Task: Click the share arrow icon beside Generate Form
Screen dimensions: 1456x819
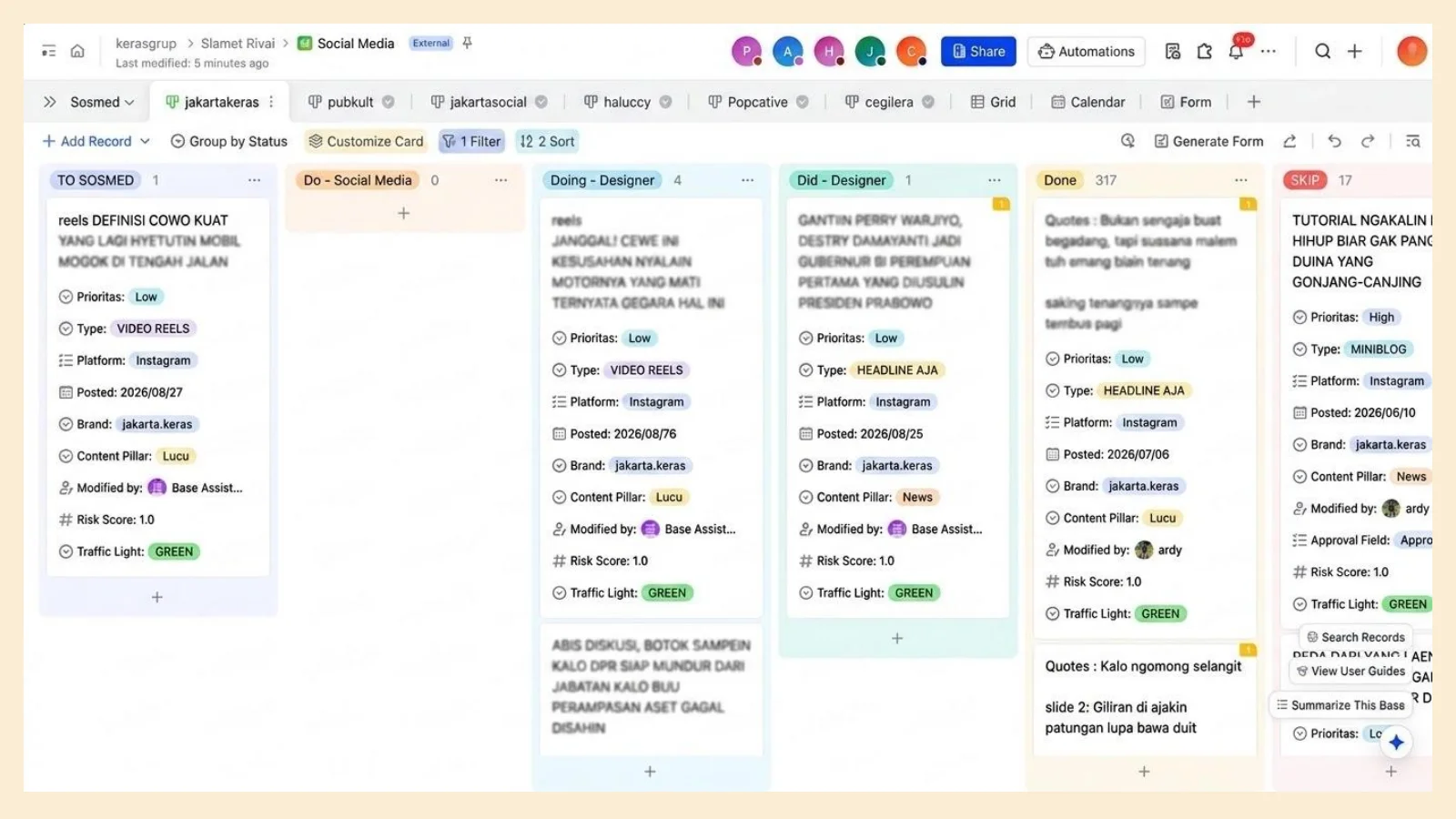Action: pos(1289,141)
